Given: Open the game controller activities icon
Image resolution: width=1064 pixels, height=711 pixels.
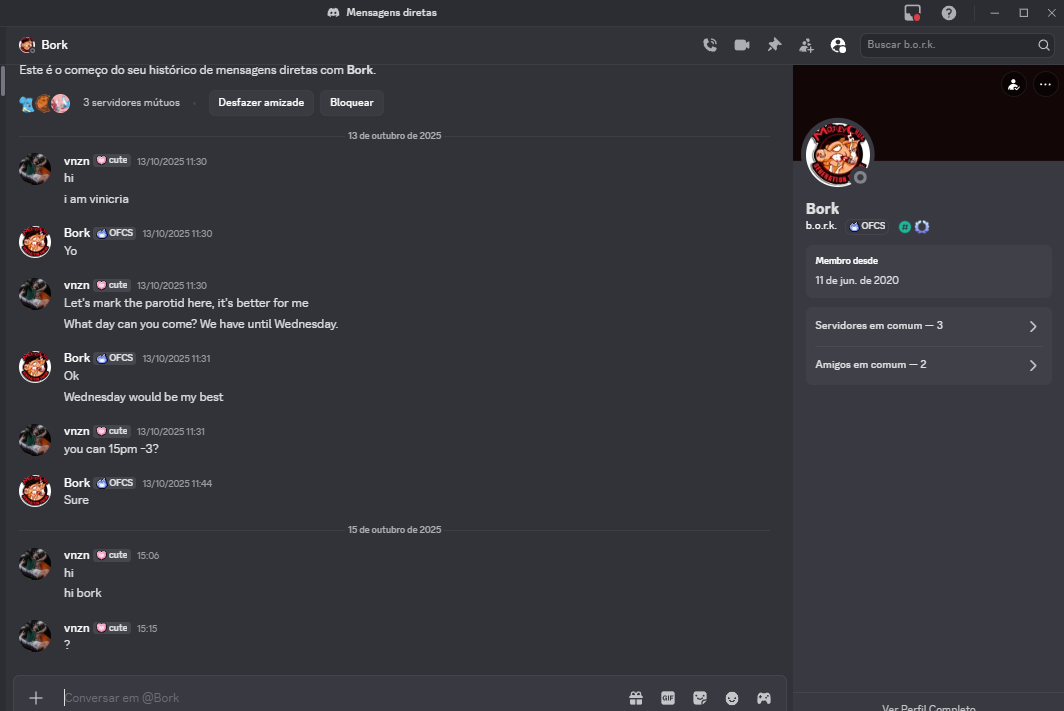Looking at the screenshot, I should (x=764, y=698).
